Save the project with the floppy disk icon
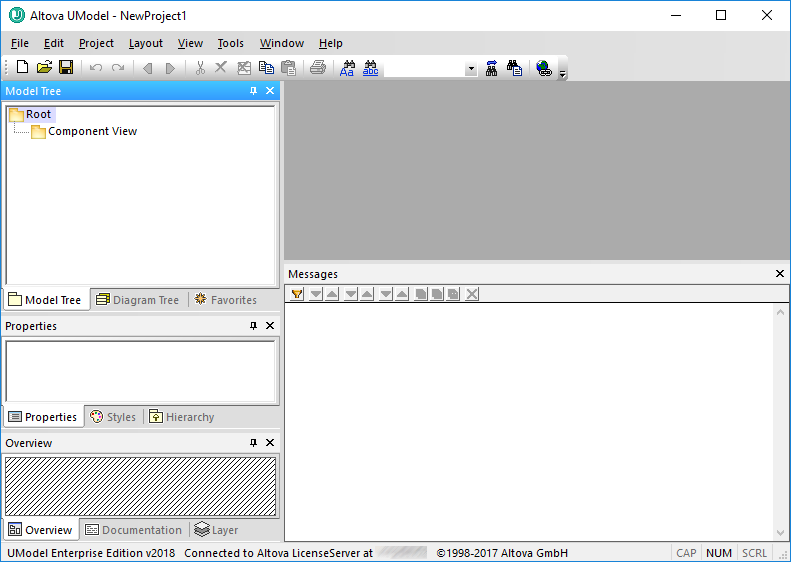This screenshot has height=562, width=791. [x=66, y=68]
